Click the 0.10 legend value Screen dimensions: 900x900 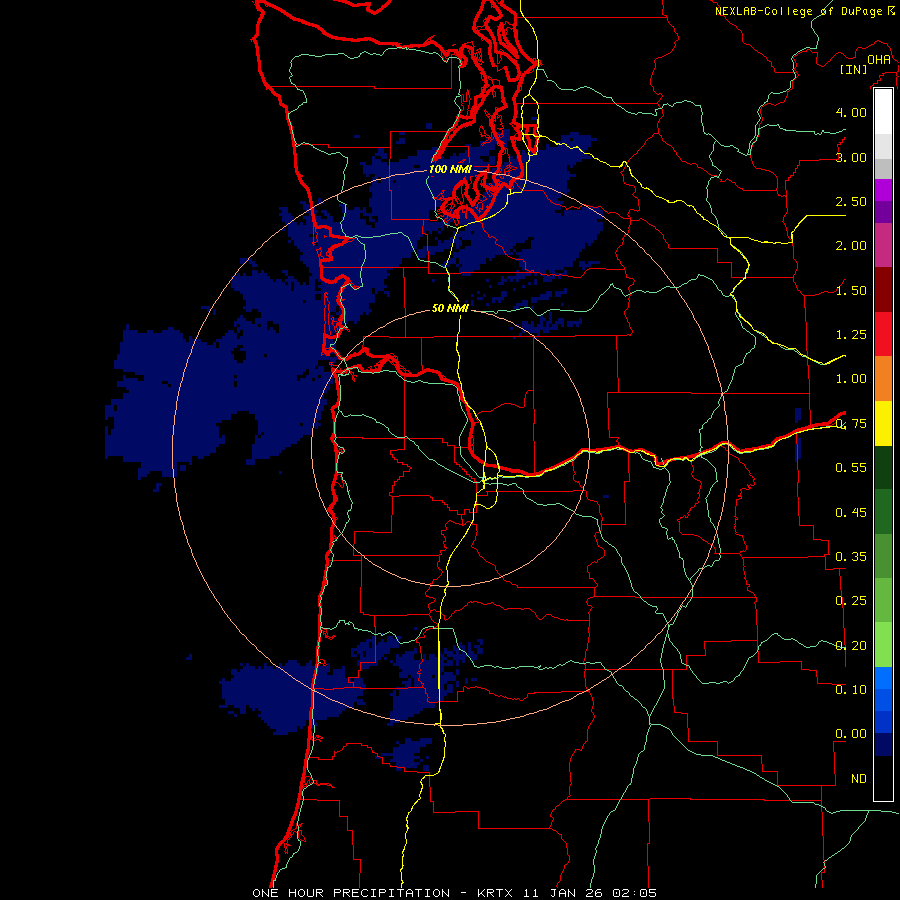(x=851, y=690)
